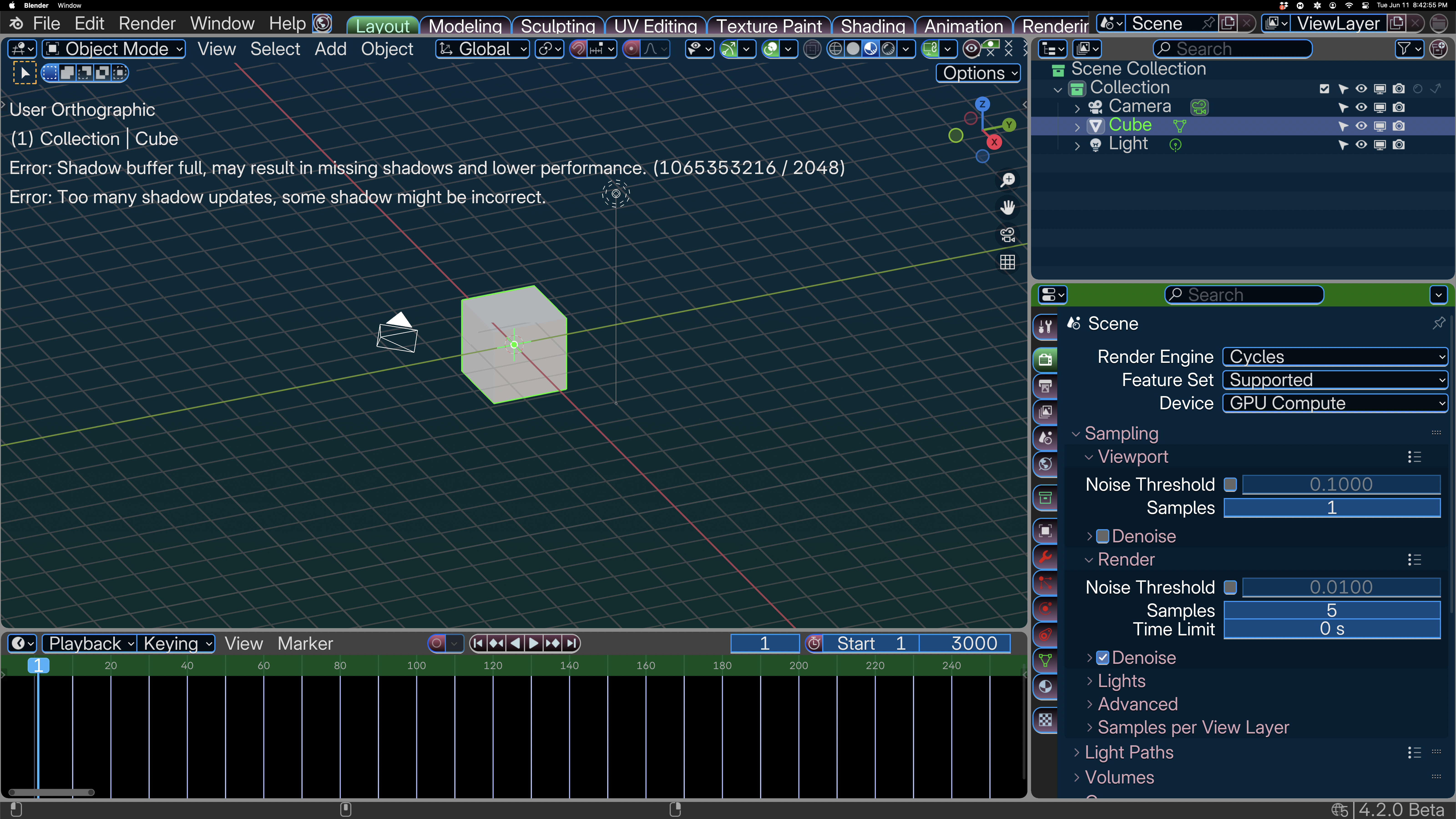Choose wireframe viewport shading
Image resolution: width=1456 pixels, height=819 pixels.
click(x=835, y=49)
